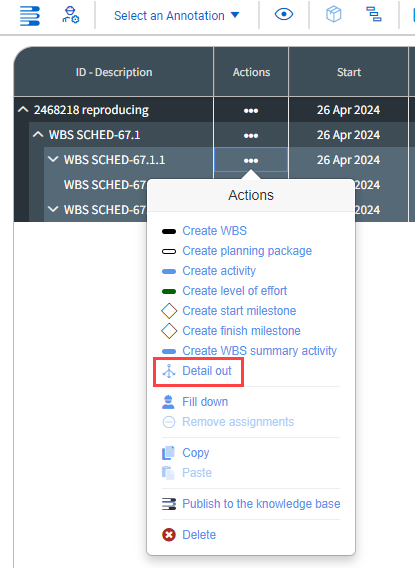Collapse the 2468218 reproducing row
The width and height of the screenshot is (415, 568).
23,109
